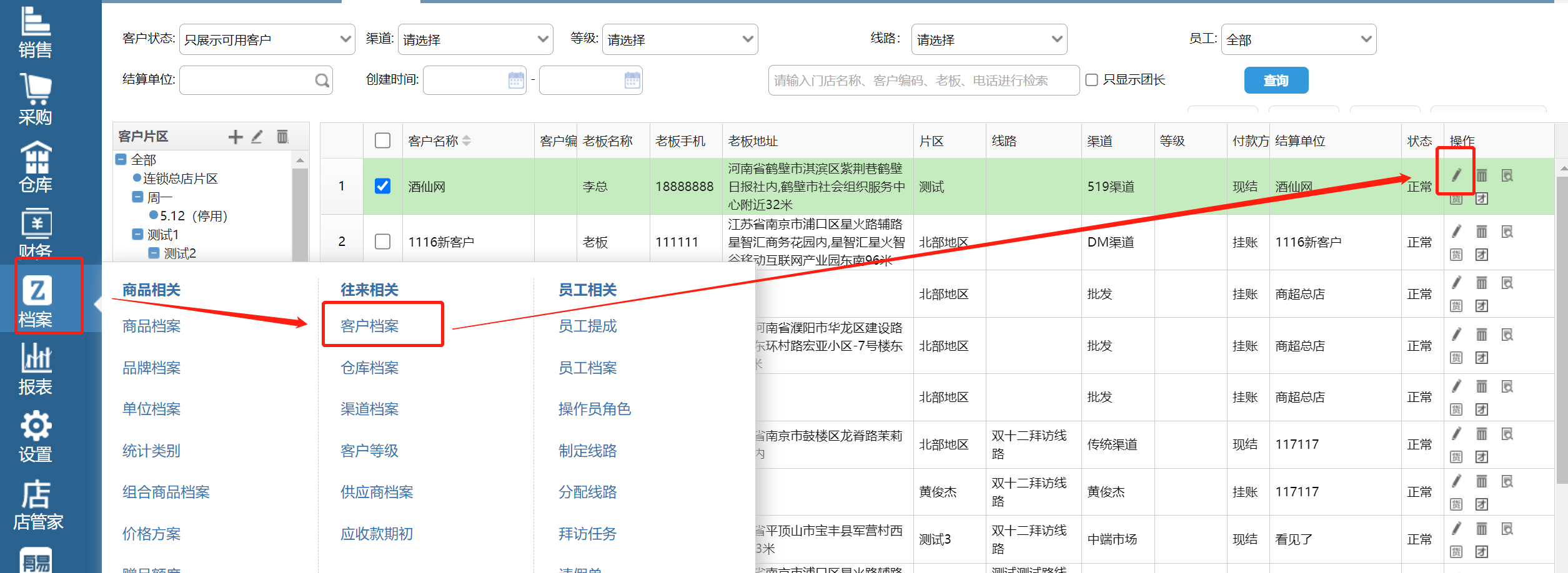Open 商品档案 from the menu
Image resolution: width=1568 pixels, height=573 pixels.
click(151, 326)
